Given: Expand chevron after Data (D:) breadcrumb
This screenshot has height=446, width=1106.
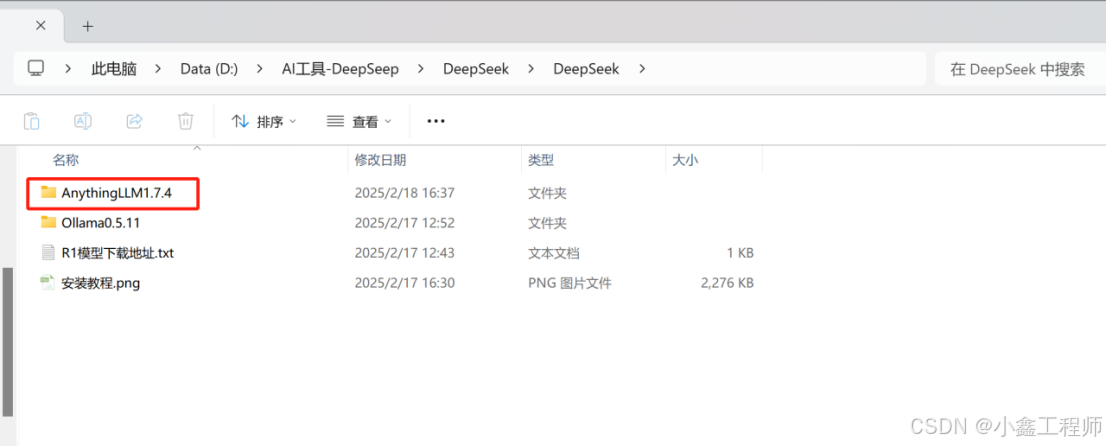Looking at the screenshot, I should pos(260,68).
